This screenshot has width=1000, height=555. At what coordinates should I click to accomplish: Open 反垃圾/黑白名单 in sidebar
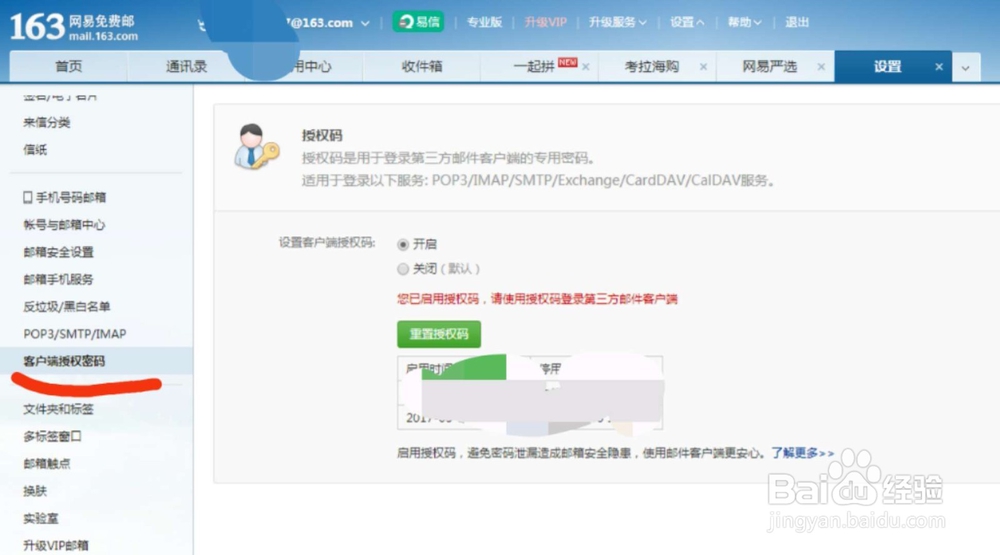[x=66, y=307]
